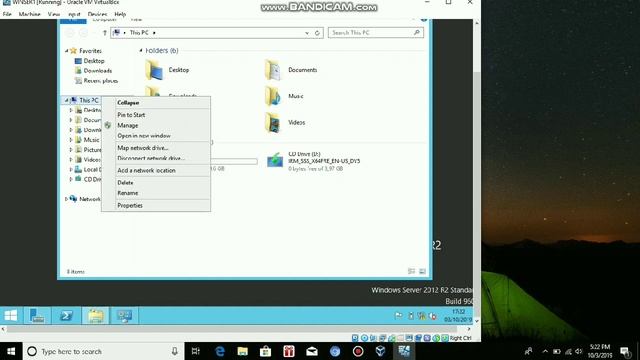This screenshot has width=640, height=360.
Task: Open the VirtualBox Help menu
Action: tap(120, 14)
